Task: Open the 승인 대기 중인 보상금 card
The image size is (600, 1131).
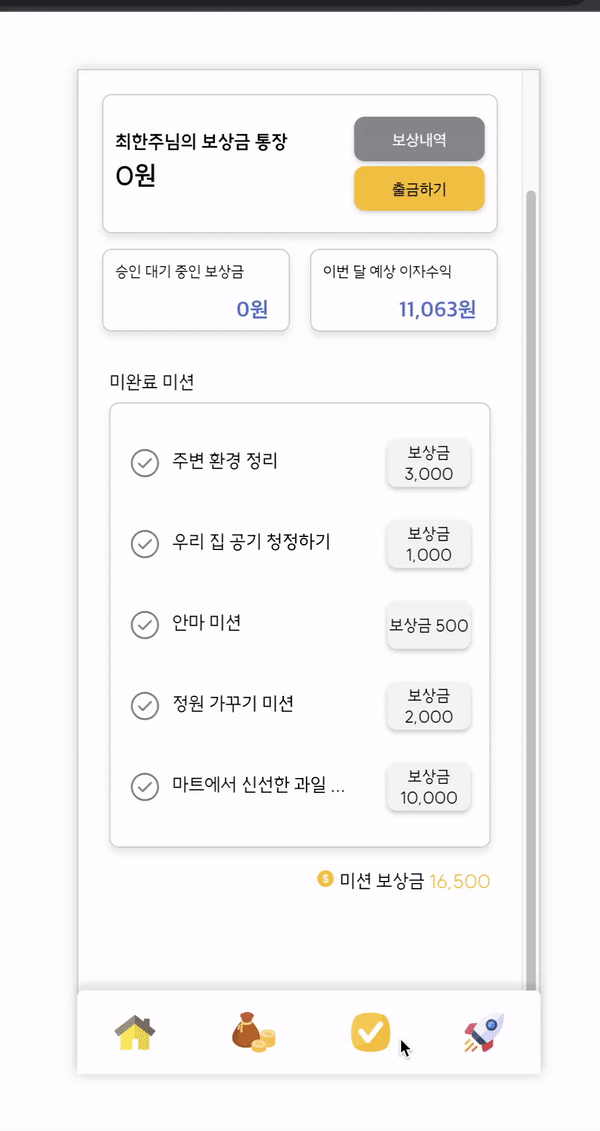Action: 196,290
